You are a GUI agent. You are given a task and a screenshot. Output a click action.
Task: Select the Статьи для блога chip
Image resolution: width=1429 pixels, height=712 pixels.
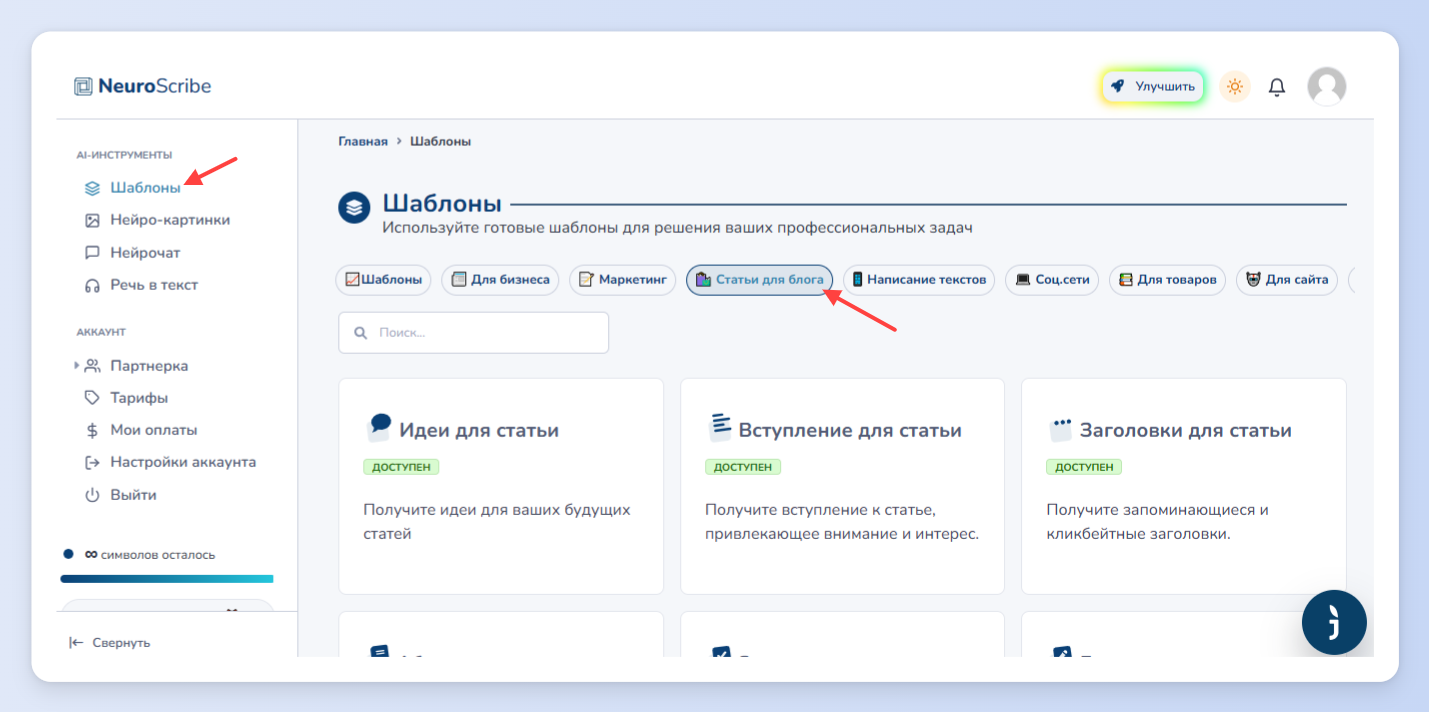click(759, 280)
